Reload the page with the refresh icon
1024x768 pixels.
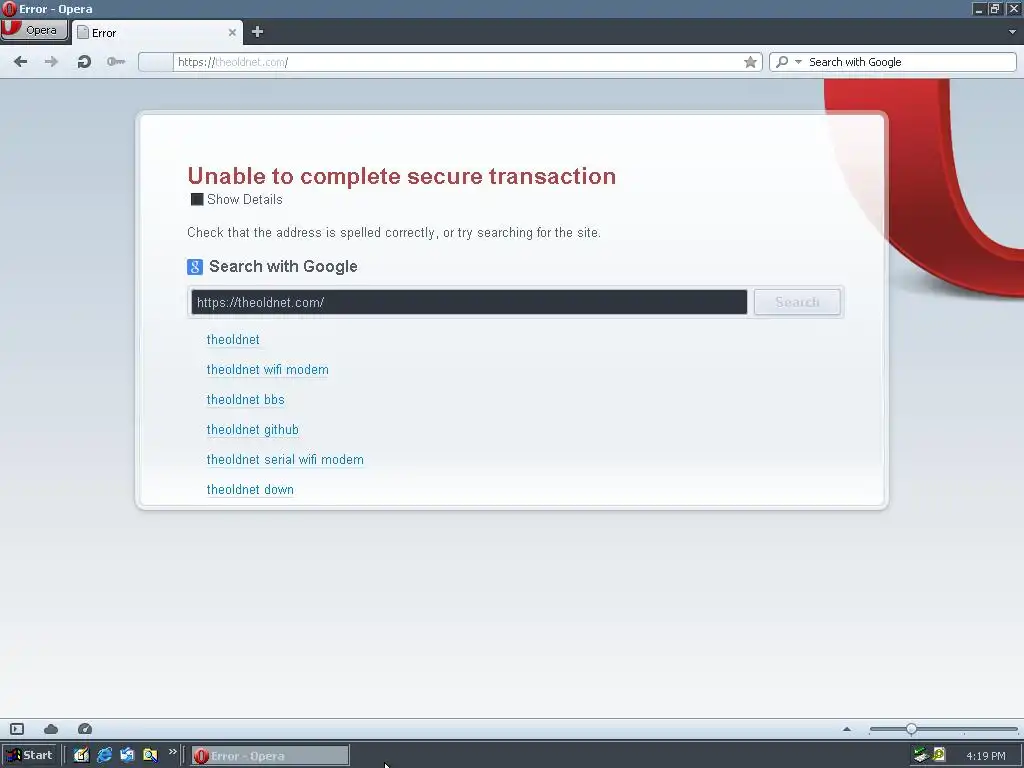tap(84, 61)
